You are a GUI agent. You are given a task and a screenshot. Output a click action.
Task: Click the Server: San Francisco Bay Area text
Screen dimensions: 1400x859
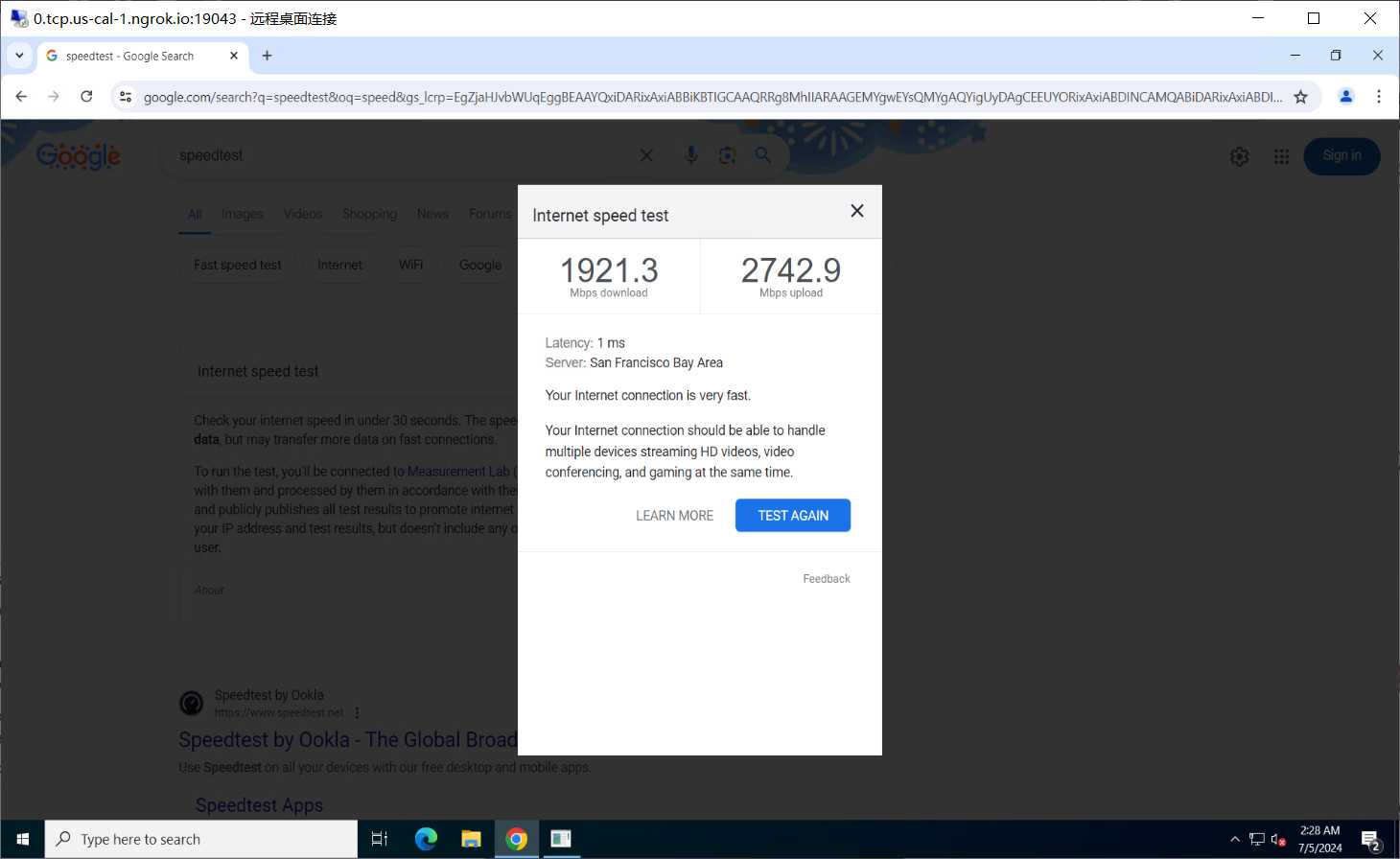click(x=634, y=362)
